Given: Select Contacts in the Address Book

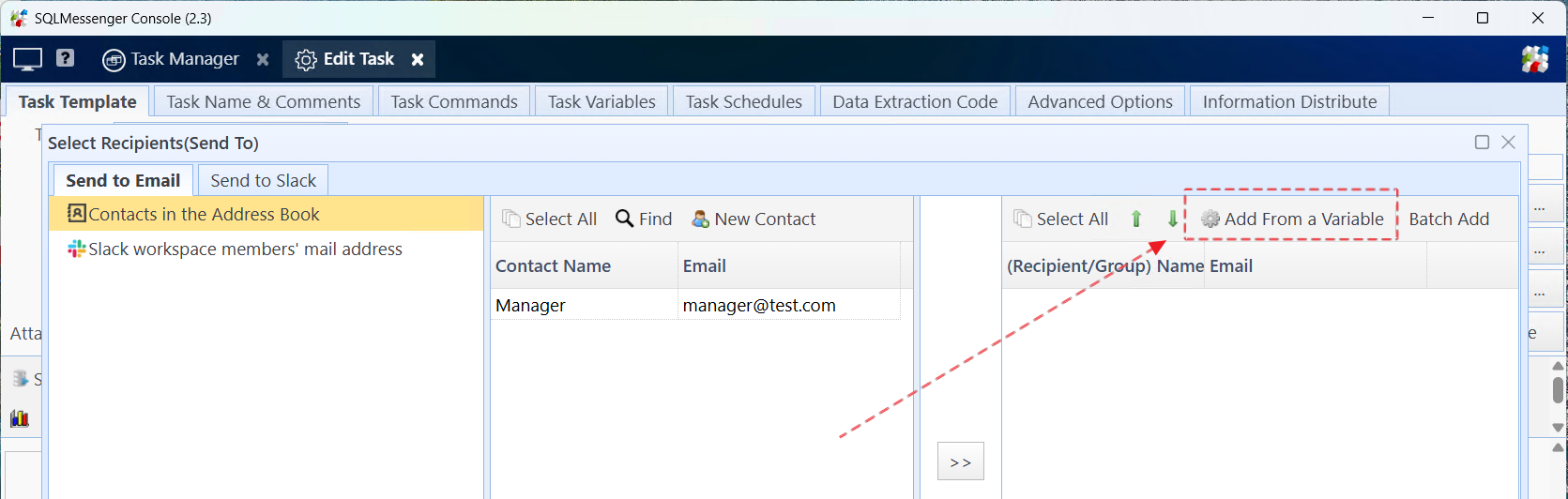Looking at the screenshot, I should click(266, 214).
